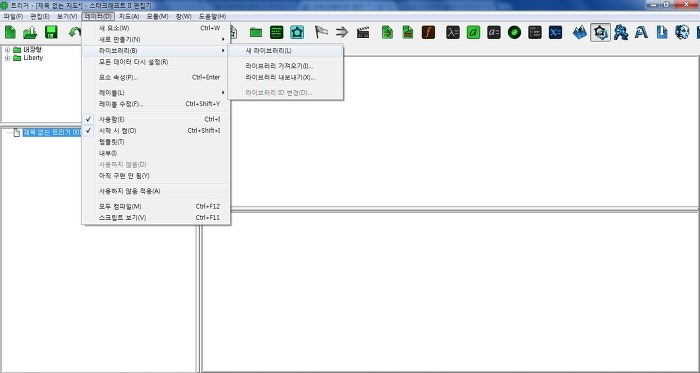The width and height of the screenshot is (700, 373).
Task: Click the brown italic f function icon
Action: click(x=429, y=32)
